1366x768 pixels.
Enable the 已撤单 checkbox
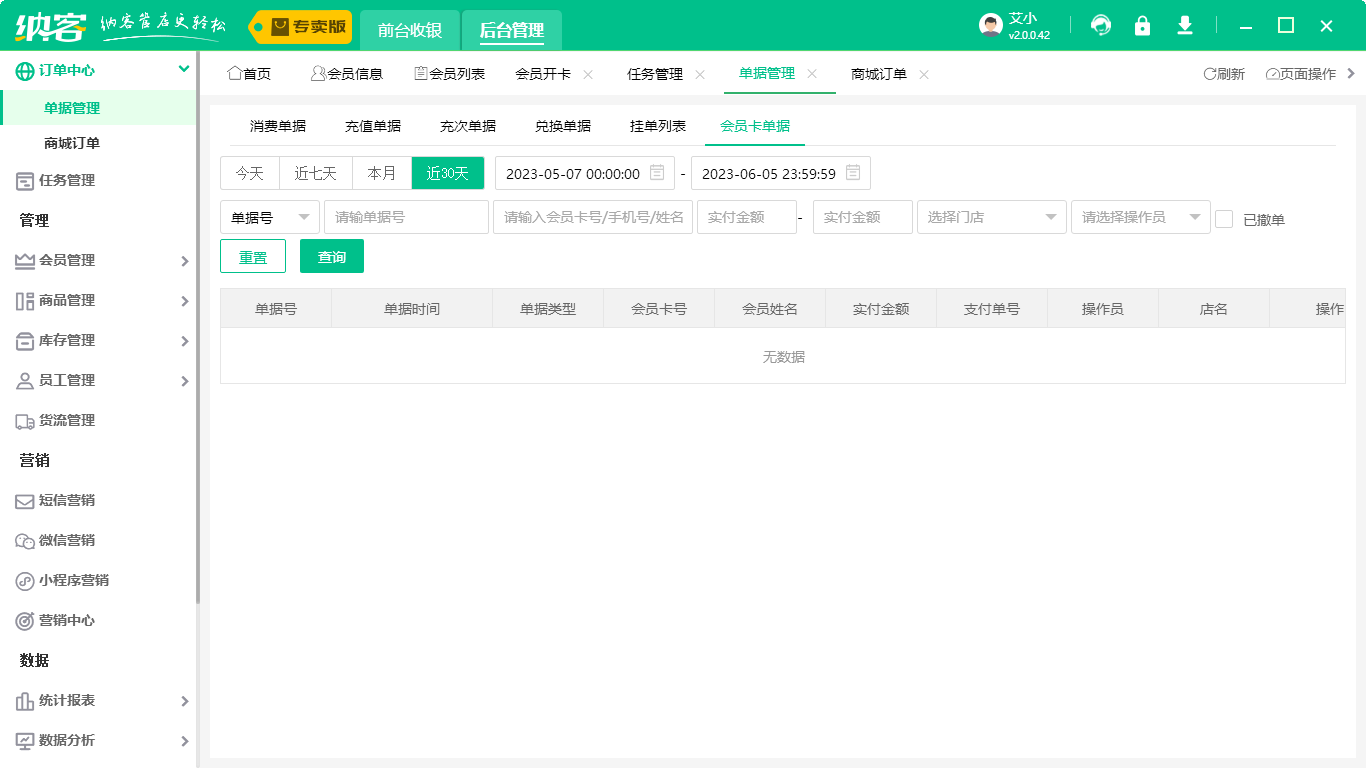[x=1224, y=218]
